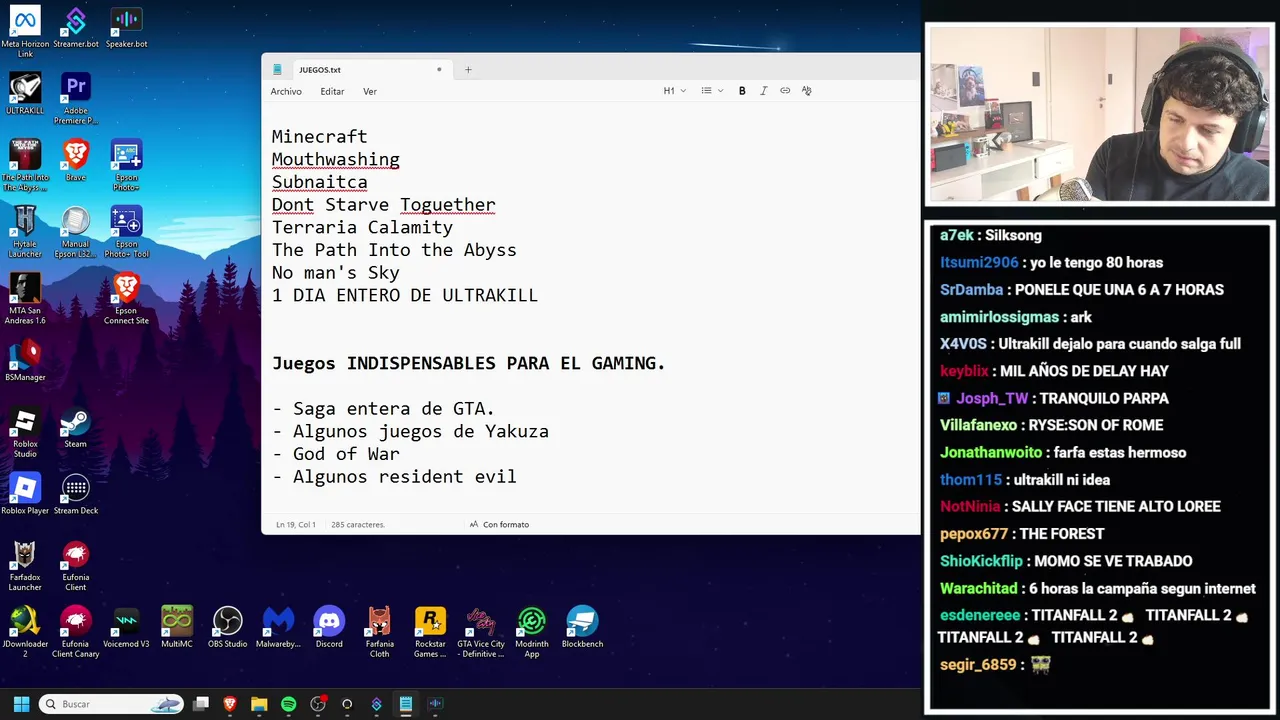Screen dimensions: 1280x720
Task: Open the GTA Vice City Definitive icon
Action: pyautogui.click(x=481, y=631)
